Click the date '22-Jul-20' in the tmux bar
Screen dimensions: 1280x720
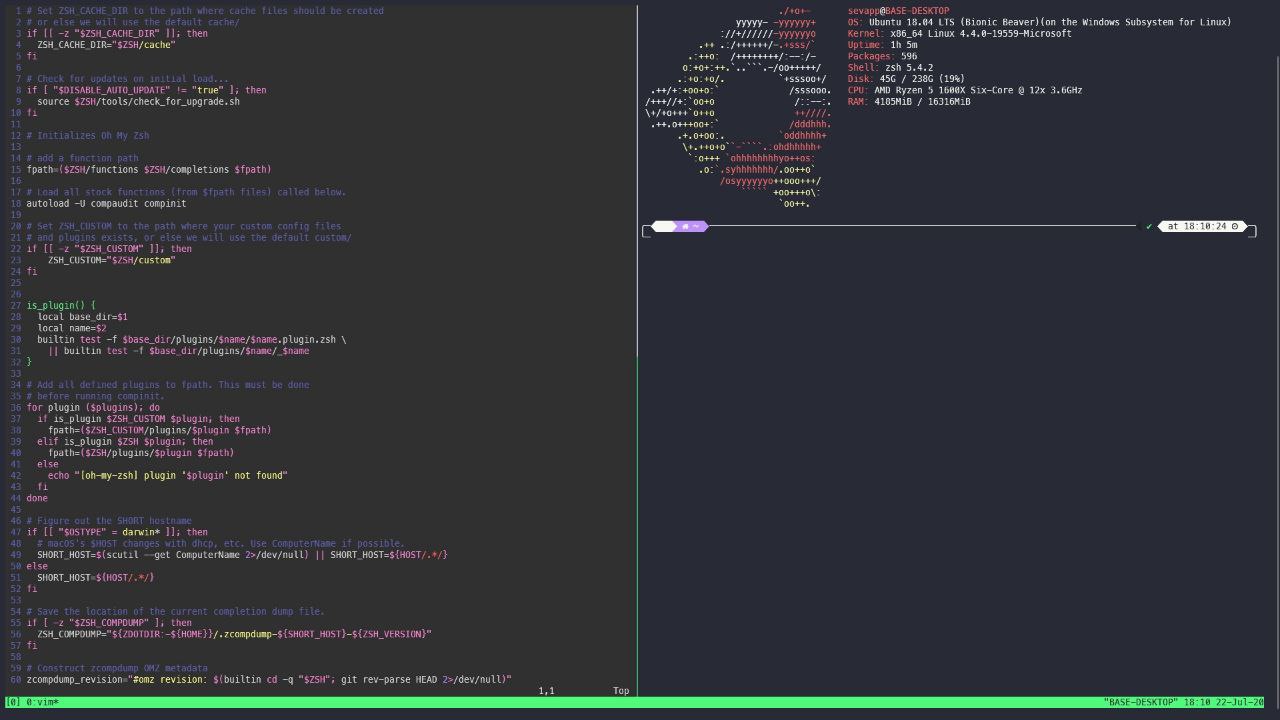pyautogui.click(x=1239, y=702)
